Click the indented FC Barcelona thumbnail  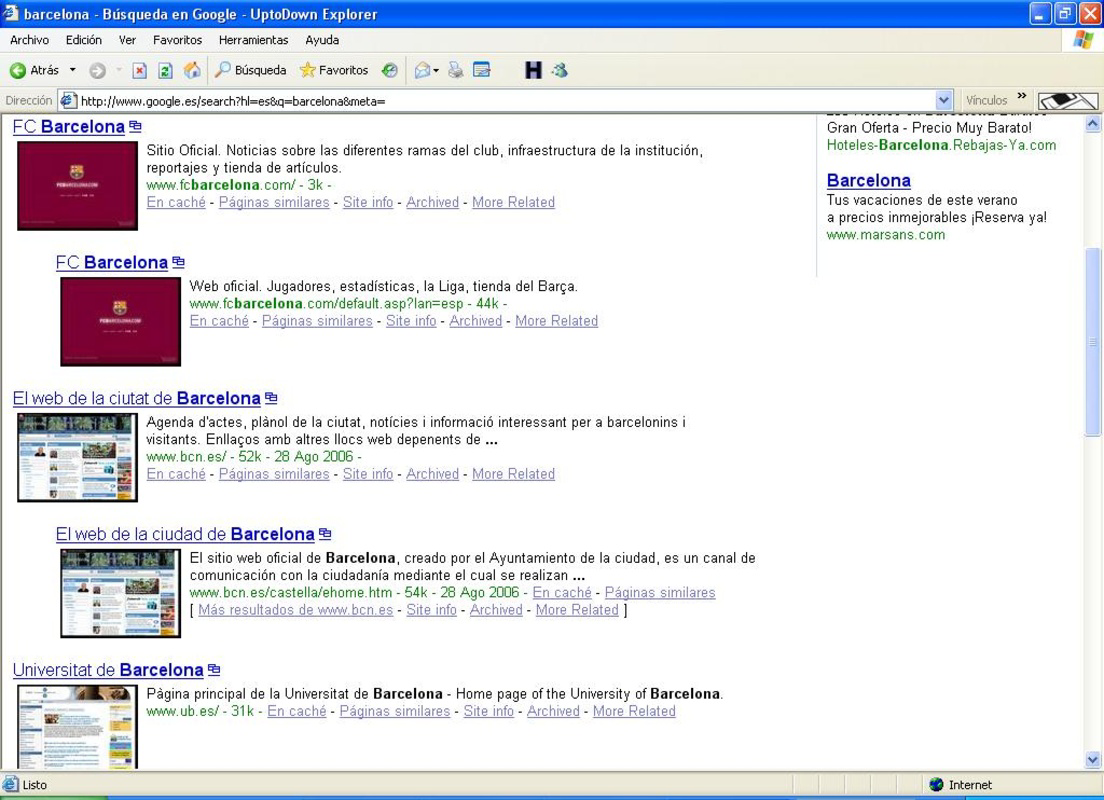click(x=120, y=322)
